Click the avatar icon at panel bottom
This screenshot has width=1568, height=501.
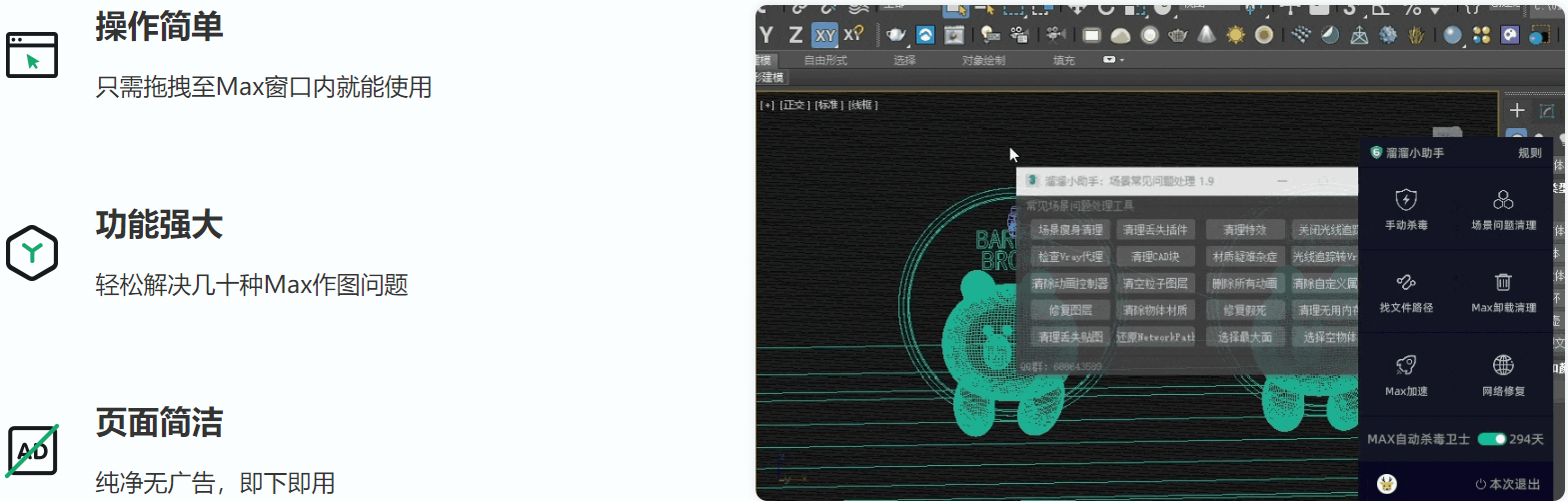[1386, 484]
